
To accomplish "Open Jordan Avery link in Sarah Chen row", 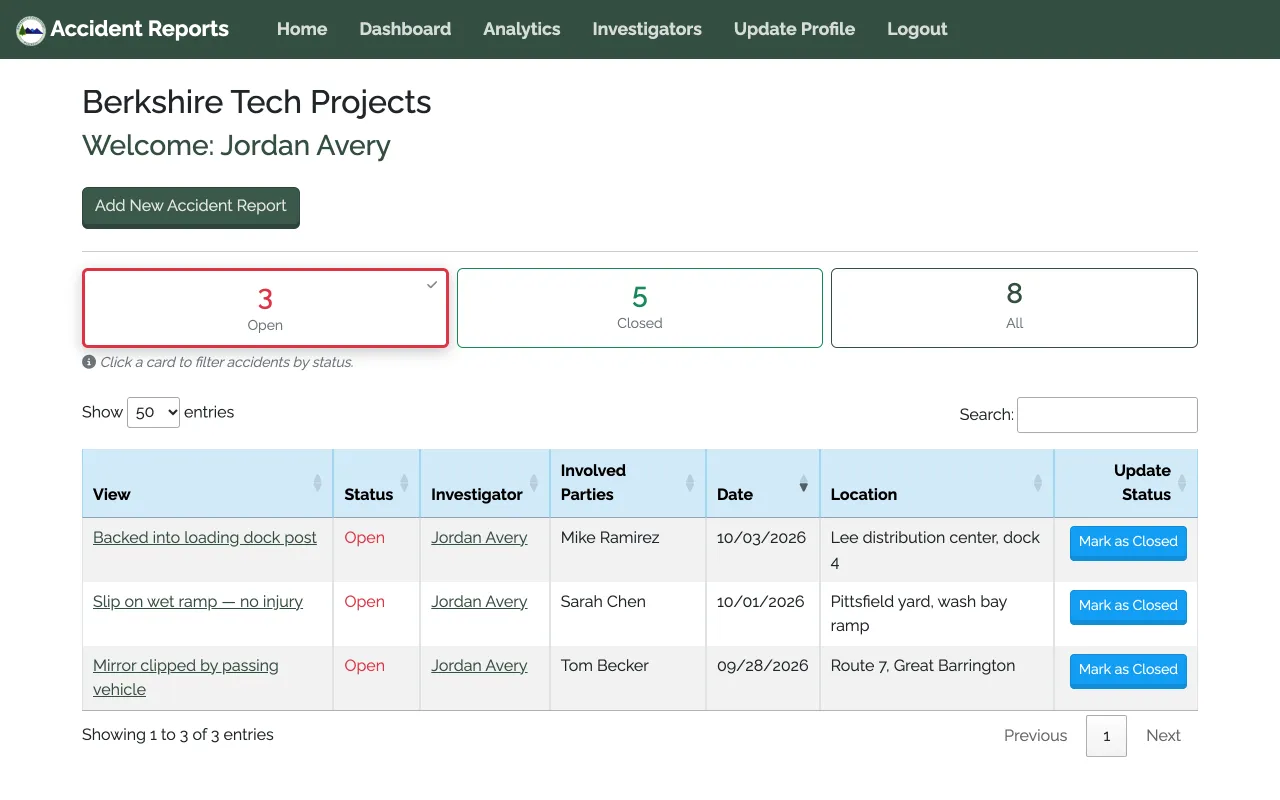I will 479,601.
